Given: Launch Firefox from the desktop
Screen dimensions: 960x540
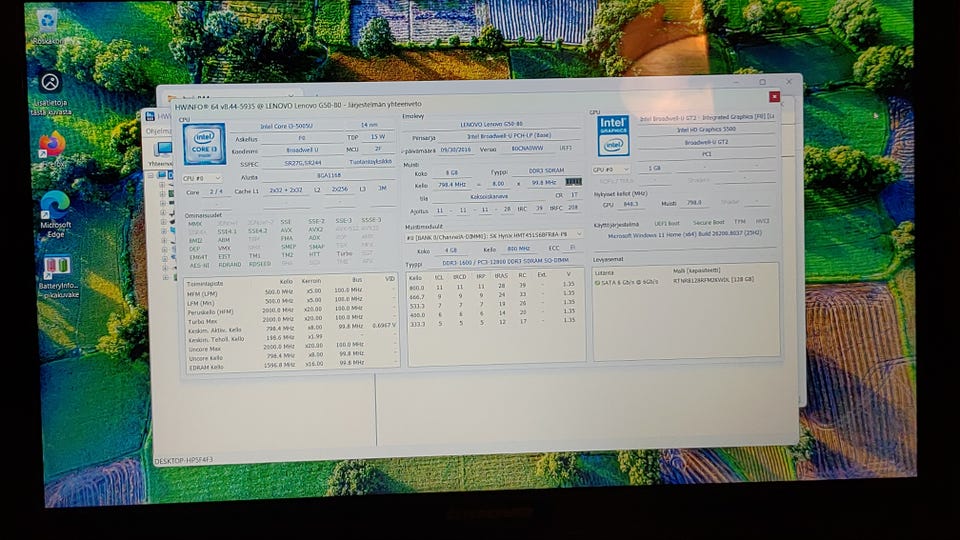Looking at the screenshot, I should 52,149.
